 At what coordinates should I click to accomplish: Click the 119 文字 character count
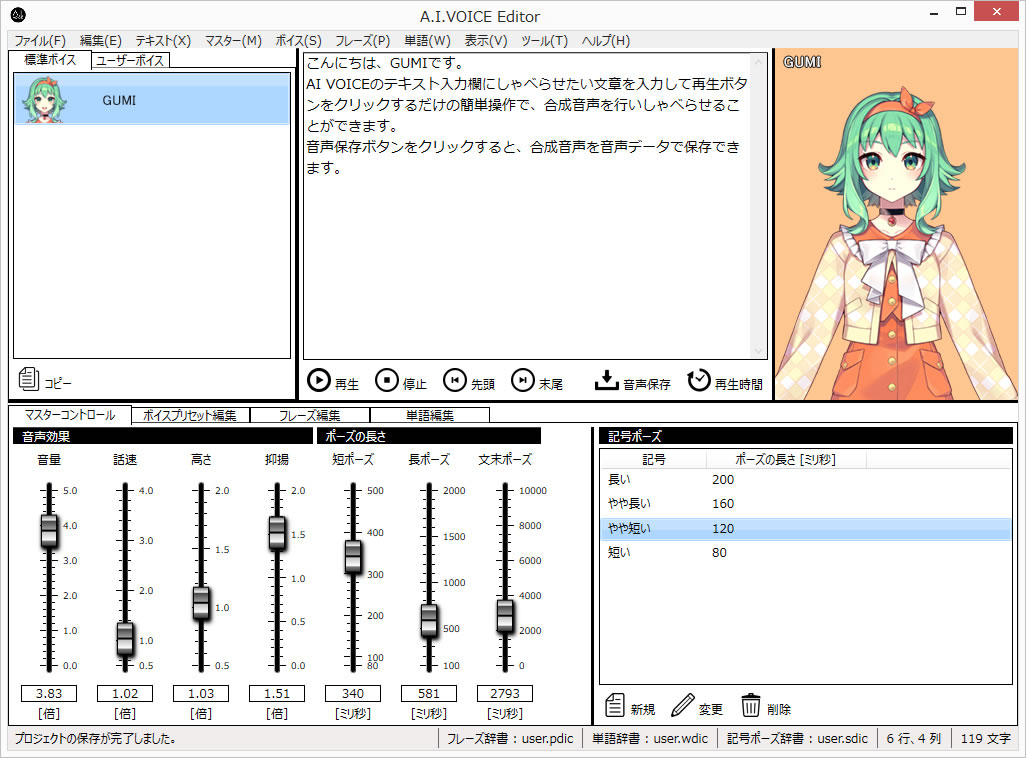985,738
